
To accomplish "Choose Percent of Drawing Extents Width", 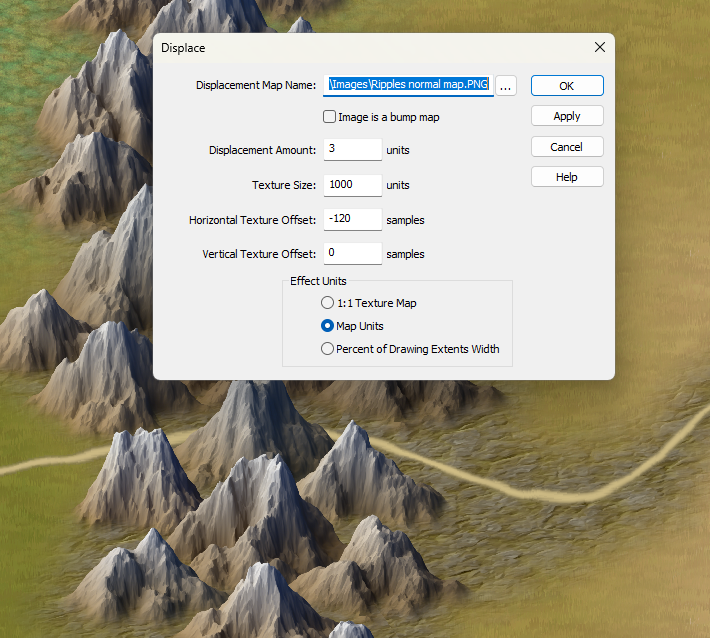I will (327, 349).
